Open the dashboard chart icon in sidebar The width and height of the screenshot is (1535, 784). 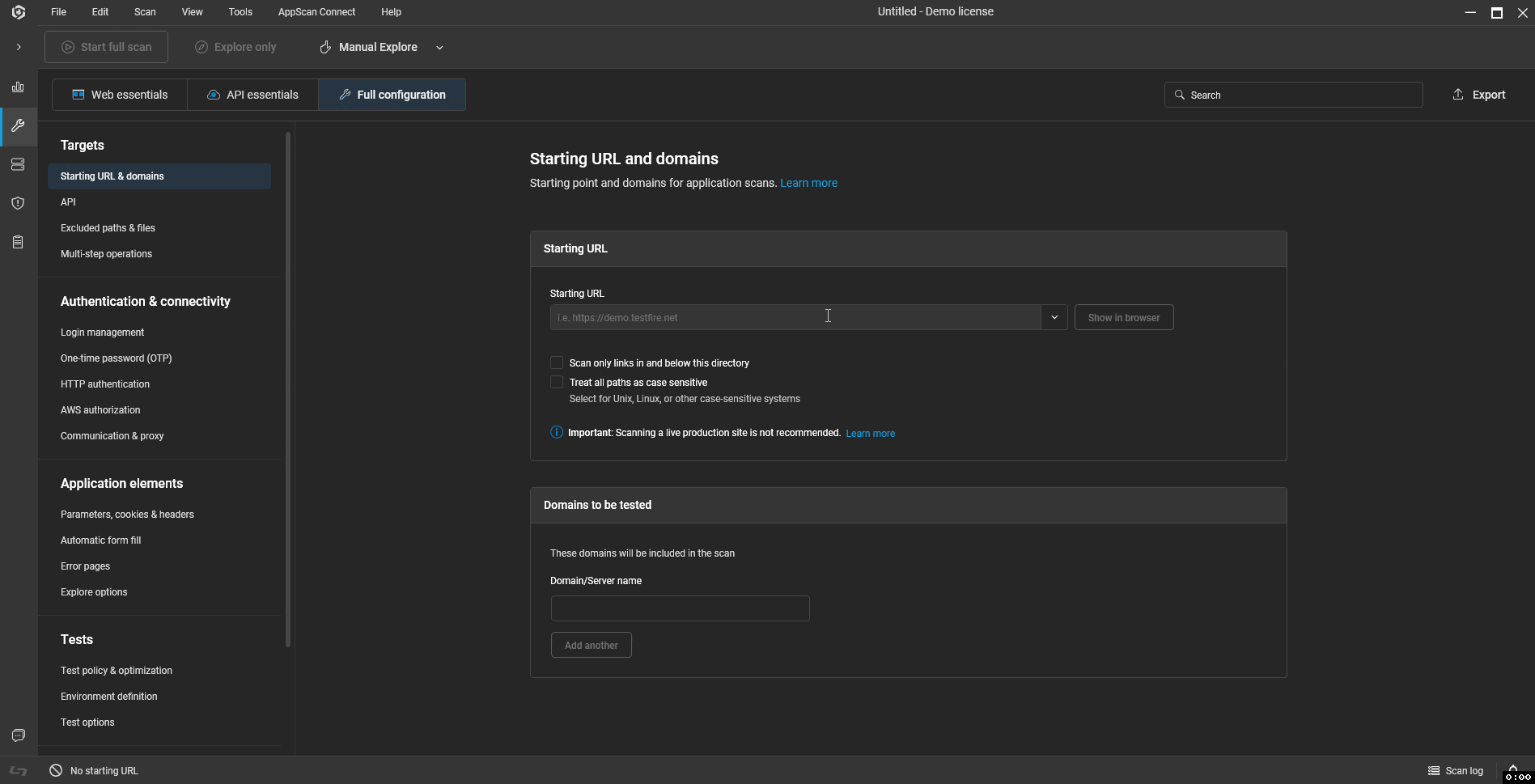click(18, 87)
